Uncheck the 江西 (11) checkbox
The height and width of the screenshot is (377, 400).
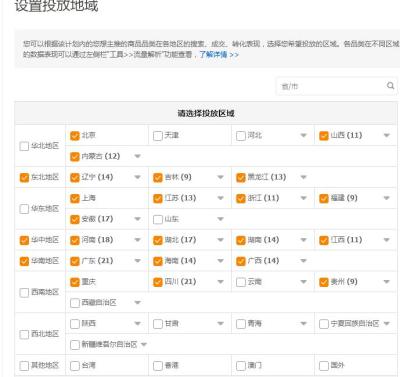pyautogui.click(x=324, y=240)
